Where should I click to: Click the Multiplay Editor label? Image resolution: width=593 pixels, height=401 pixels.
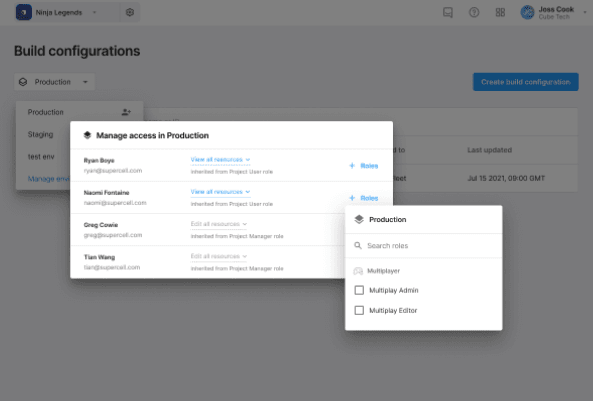393,310
